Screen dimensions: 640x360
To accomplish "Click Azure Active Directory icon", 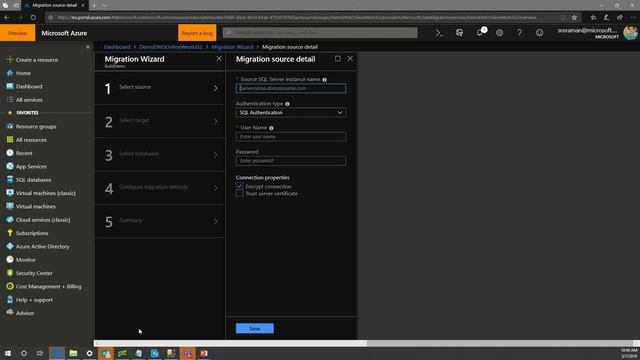I will [10, 246].
